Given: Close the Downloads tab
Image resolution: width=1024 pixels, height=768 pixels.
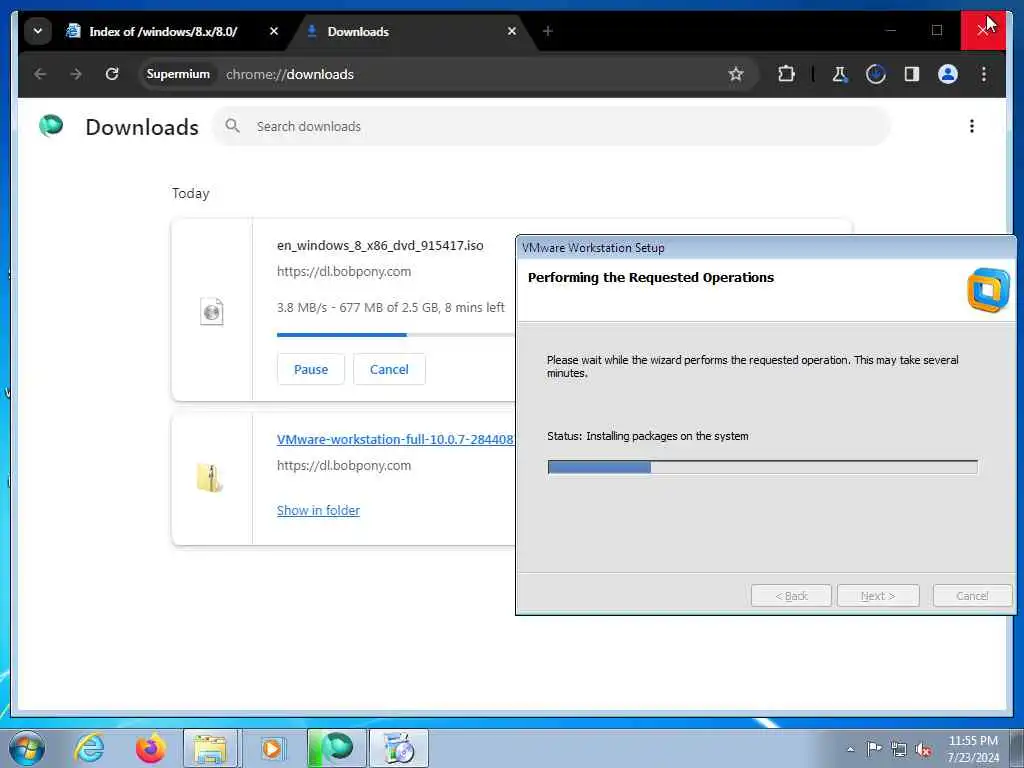Looking at the screenshot, I should click(x=512, y=31).
